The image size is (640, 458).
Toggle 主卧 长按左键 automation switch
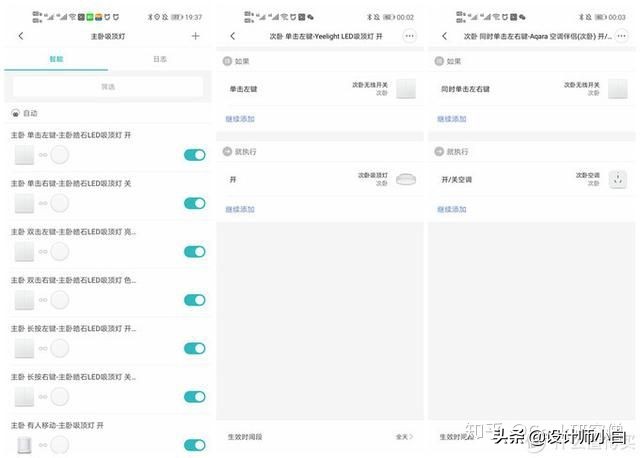pyautogui.click(x=195, y=348)
